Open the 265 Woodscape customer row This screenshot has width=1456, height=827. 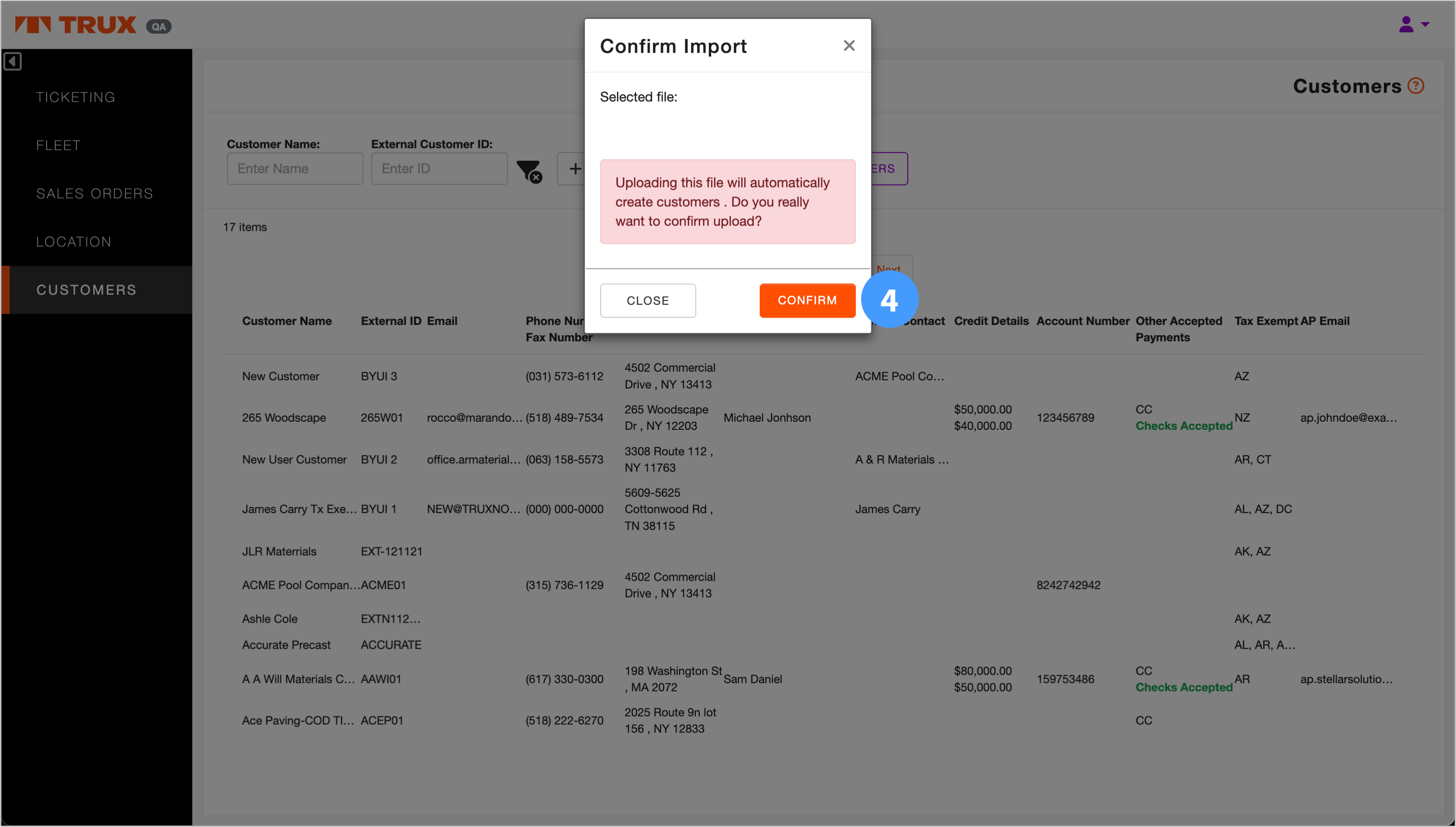tap(284, 417)
